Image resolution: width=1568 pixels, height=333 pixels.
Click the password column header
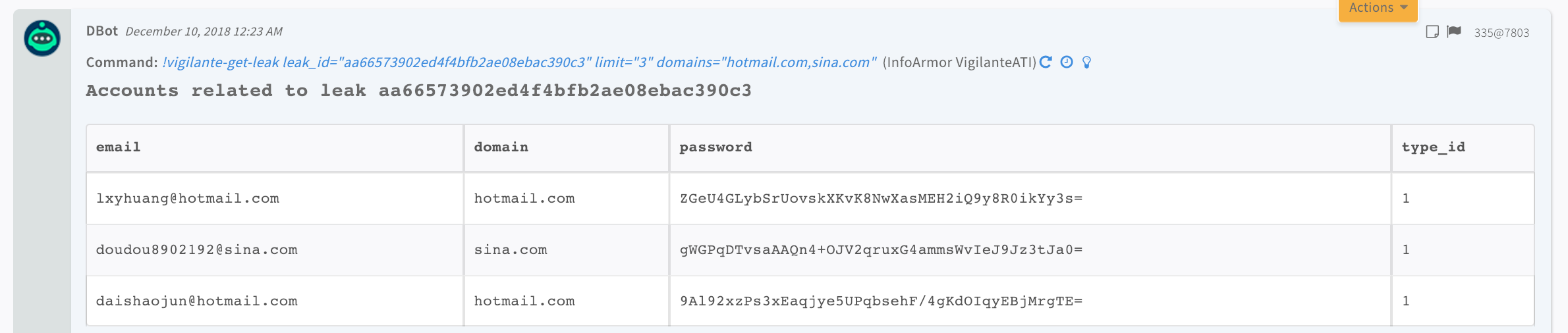click(x=715, y=147)
